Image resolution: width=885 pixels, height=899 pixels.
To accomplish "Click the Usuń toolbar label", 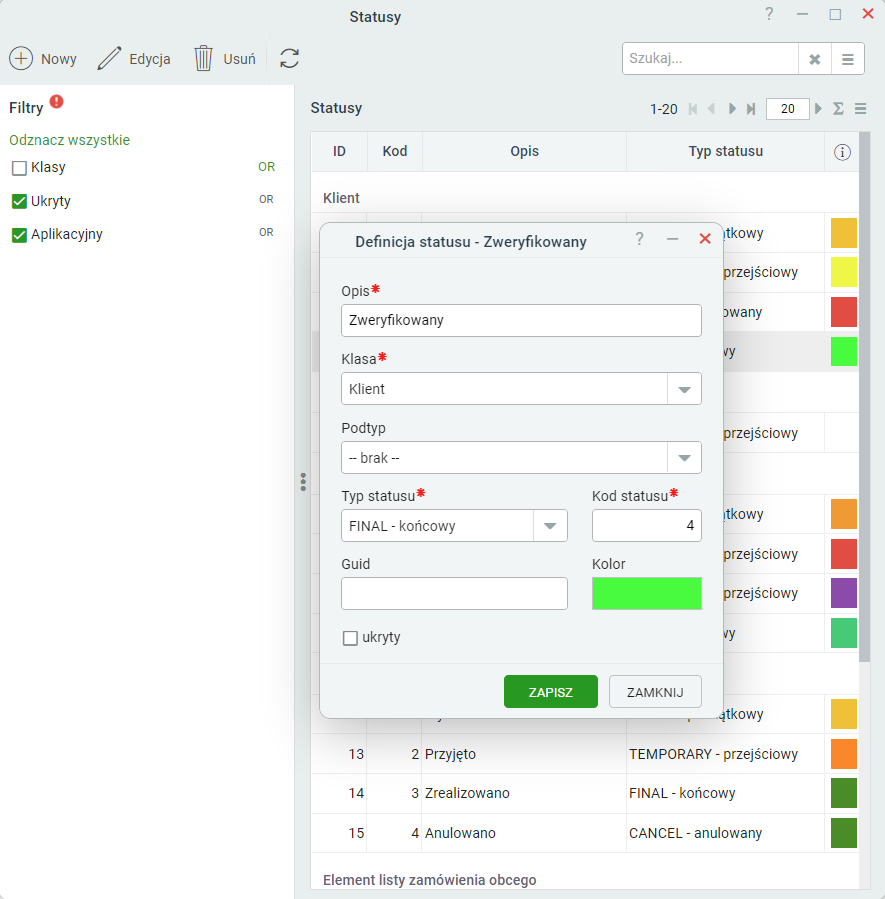I will pos(240,59).
